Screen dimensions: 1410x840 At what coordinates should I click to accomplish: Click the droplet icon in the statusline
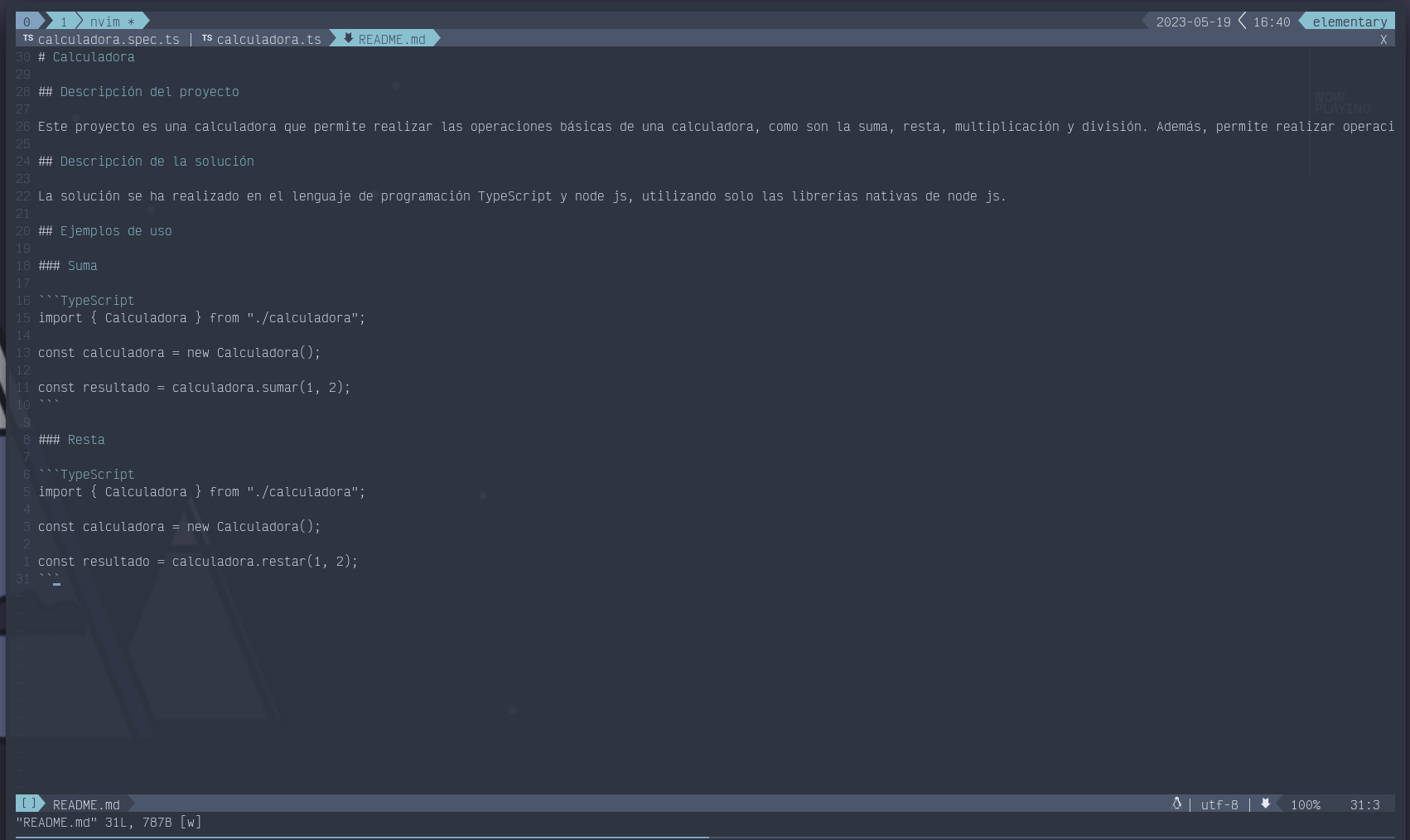(x=1177, y=804)
